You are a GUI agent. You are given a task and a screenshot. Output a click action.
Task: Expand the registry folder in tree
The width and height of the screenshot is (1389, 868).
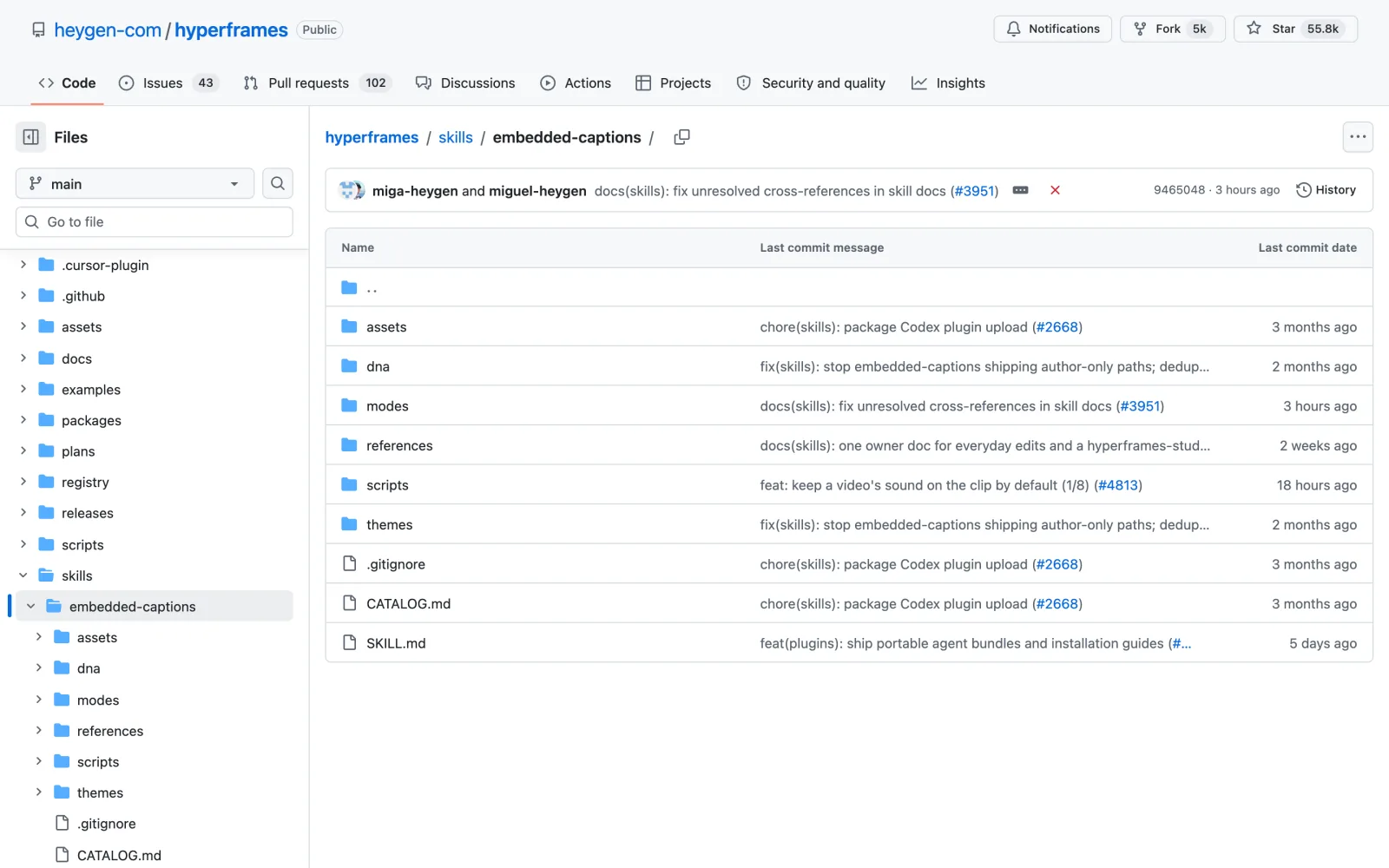[23, 482]
